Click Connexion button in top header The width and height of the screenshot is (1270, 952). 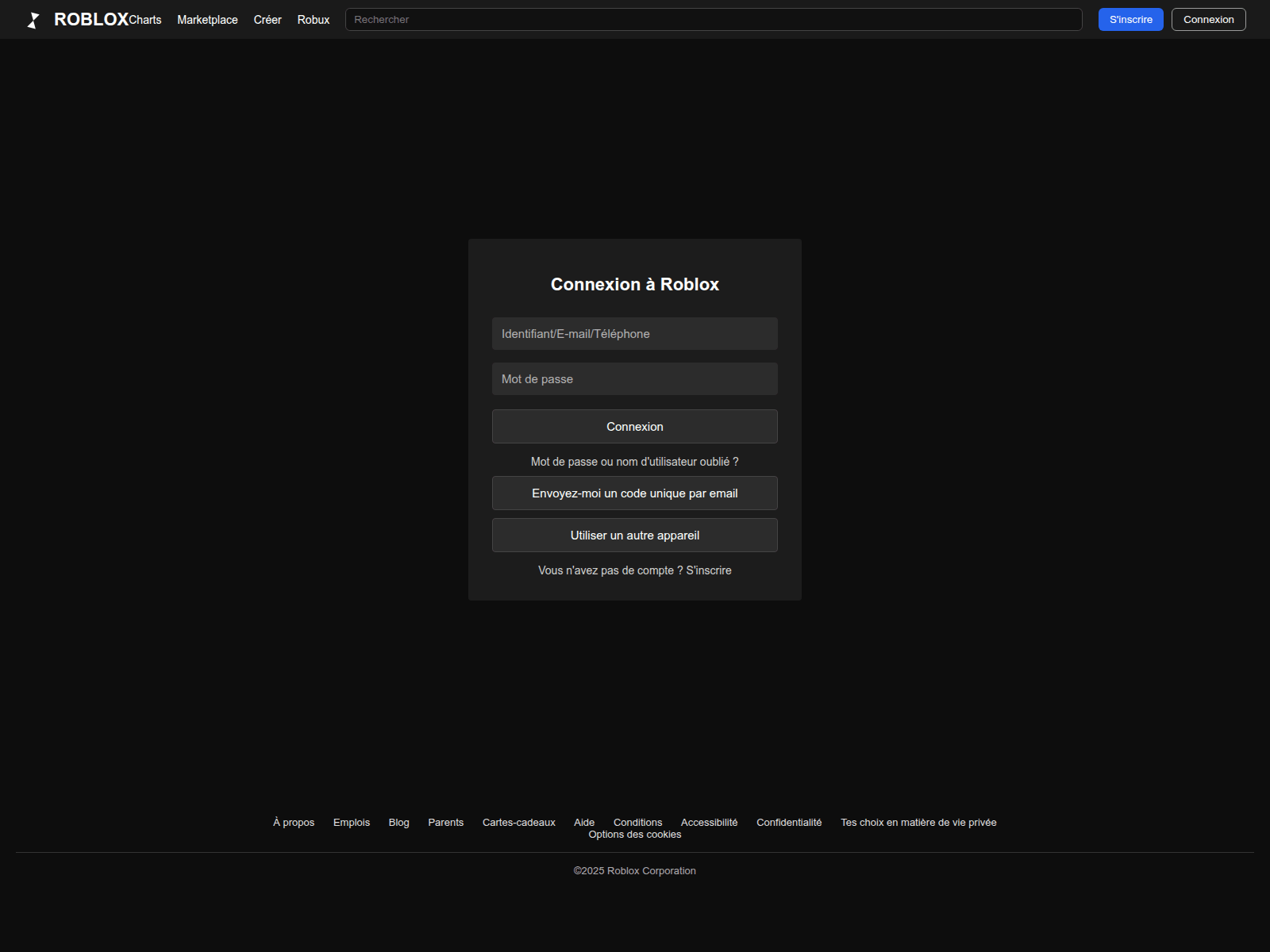pos(1208,20)
